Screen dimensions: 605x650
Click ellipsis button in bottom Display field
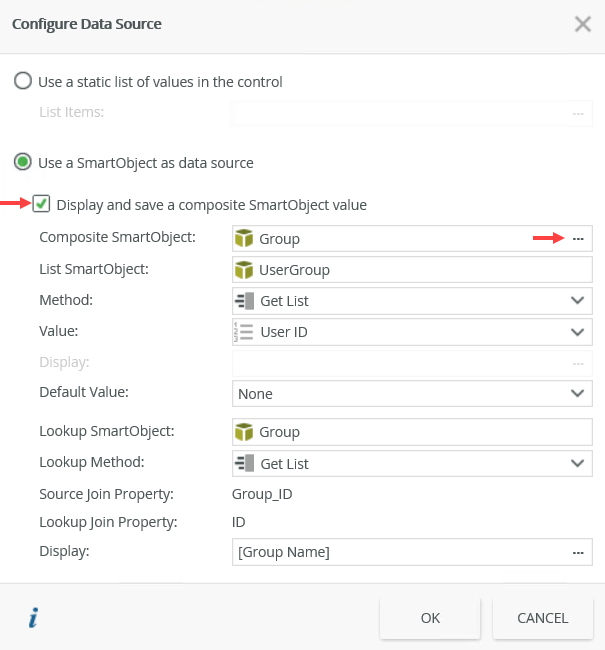click(x=577, y=552)
